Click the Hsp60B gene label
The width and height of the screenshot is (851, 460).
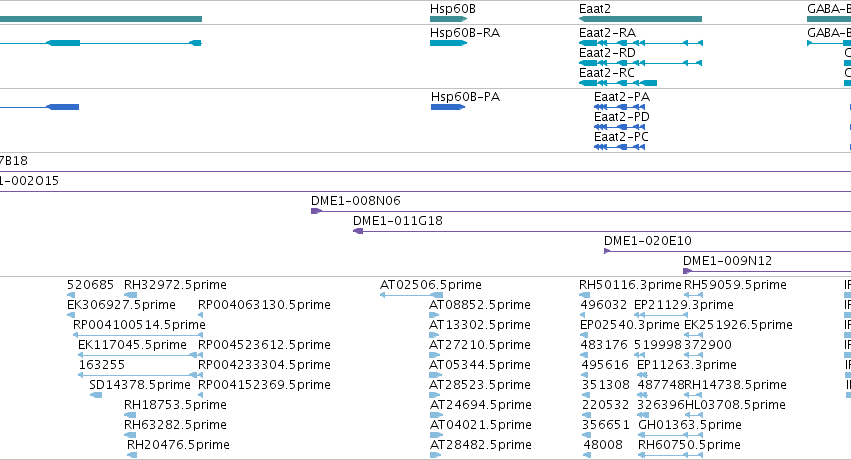(x=453, y=9)
